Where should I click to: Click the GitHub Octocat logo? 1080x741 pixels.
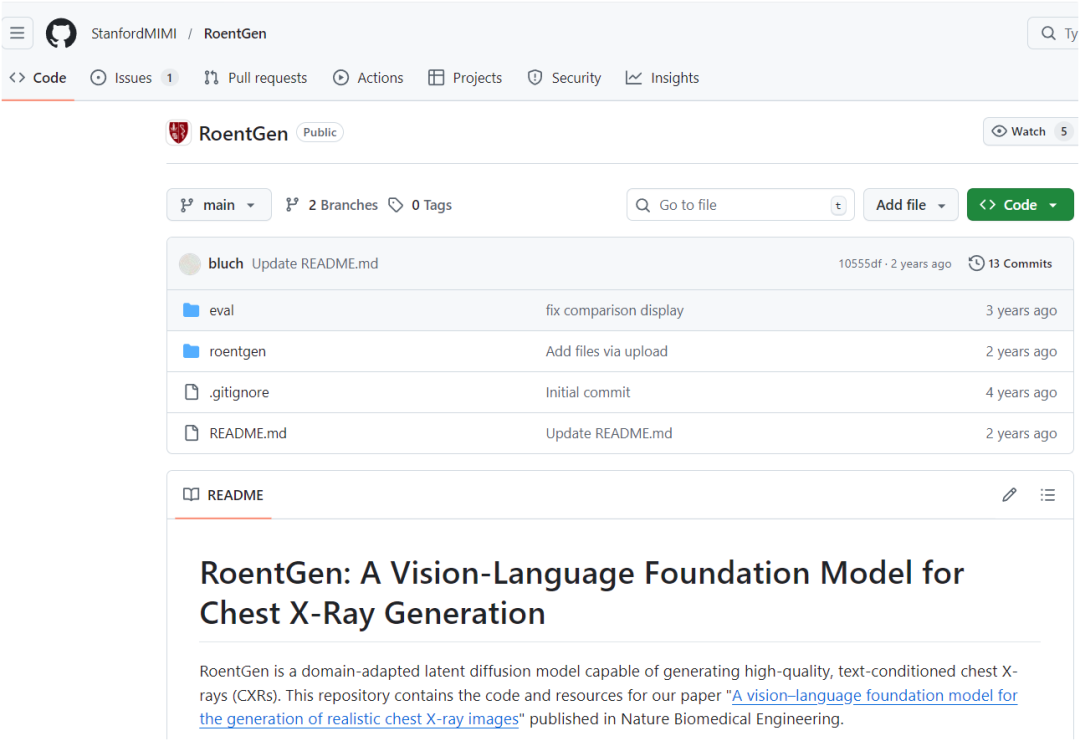[61, 33]
